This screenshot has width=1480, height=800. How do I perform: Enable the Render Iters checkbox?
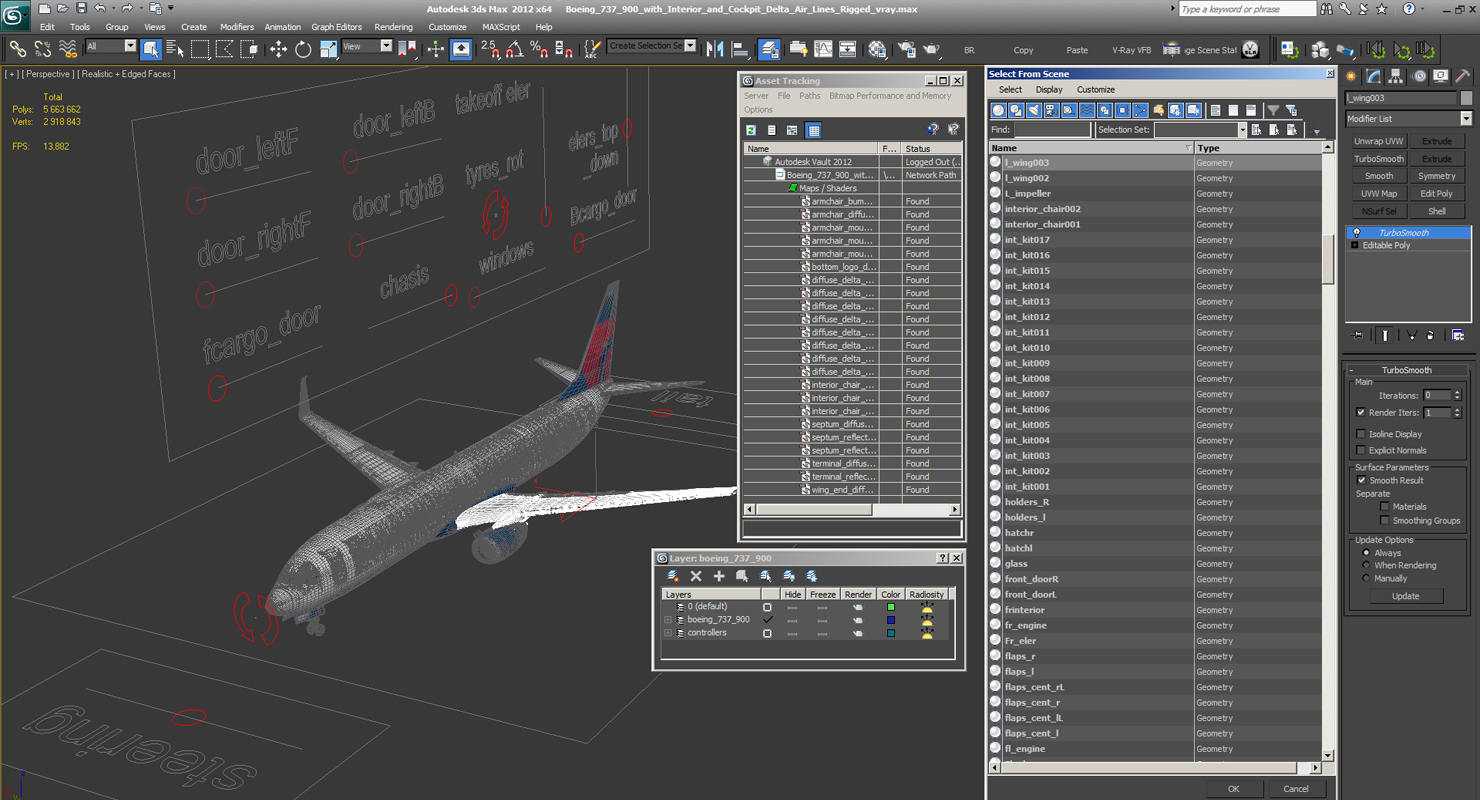point(1360,412)
